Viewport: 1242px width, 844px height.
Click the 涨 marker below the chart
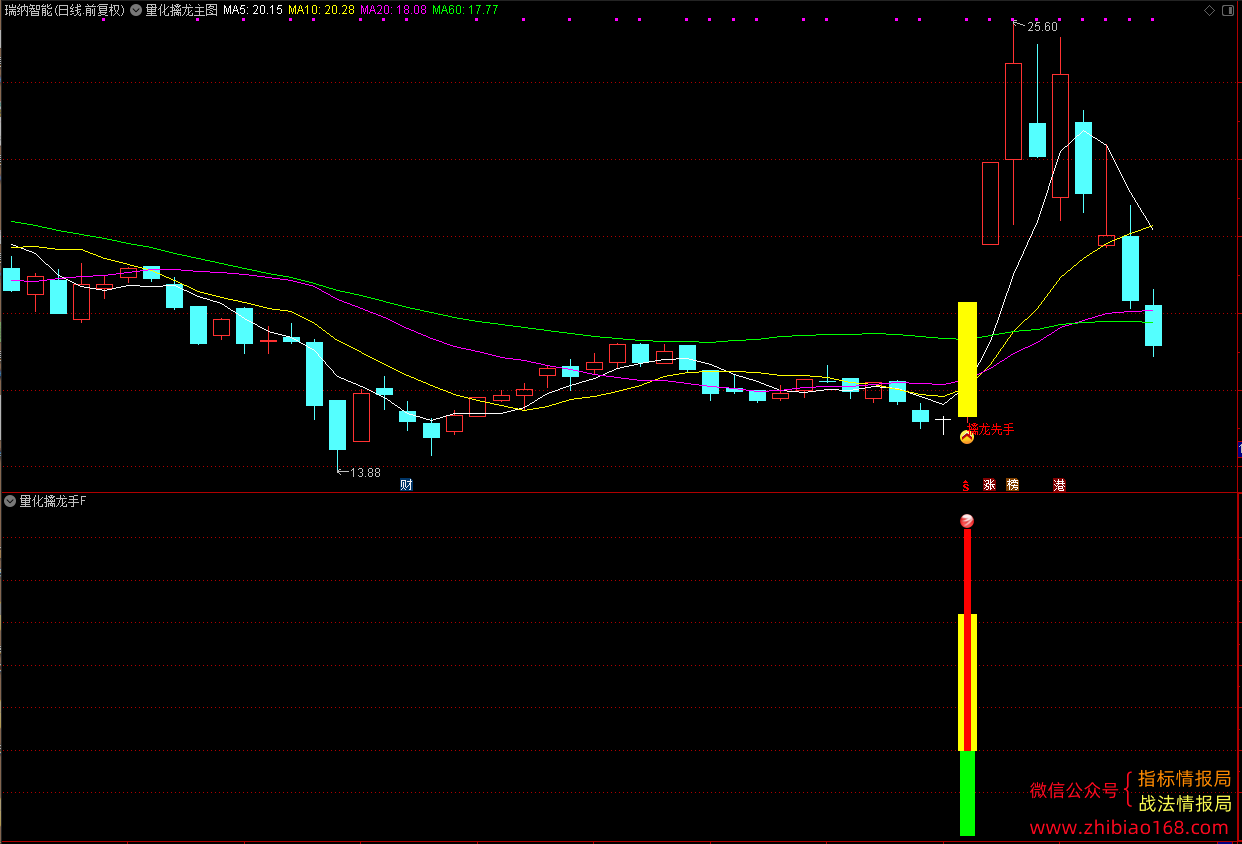(989, 485)
